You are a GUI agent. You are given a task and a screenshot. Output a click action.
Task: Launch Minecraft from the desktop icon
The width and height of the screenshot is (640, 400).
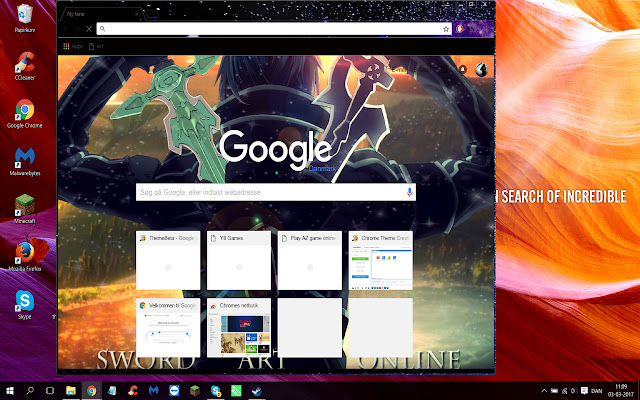click(25, 209)
